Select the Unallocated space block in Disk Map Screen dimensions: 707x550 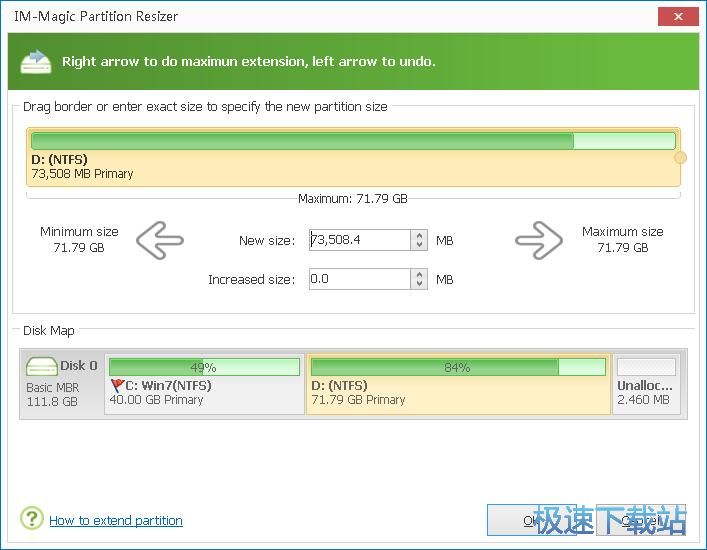tap(646, 384)
